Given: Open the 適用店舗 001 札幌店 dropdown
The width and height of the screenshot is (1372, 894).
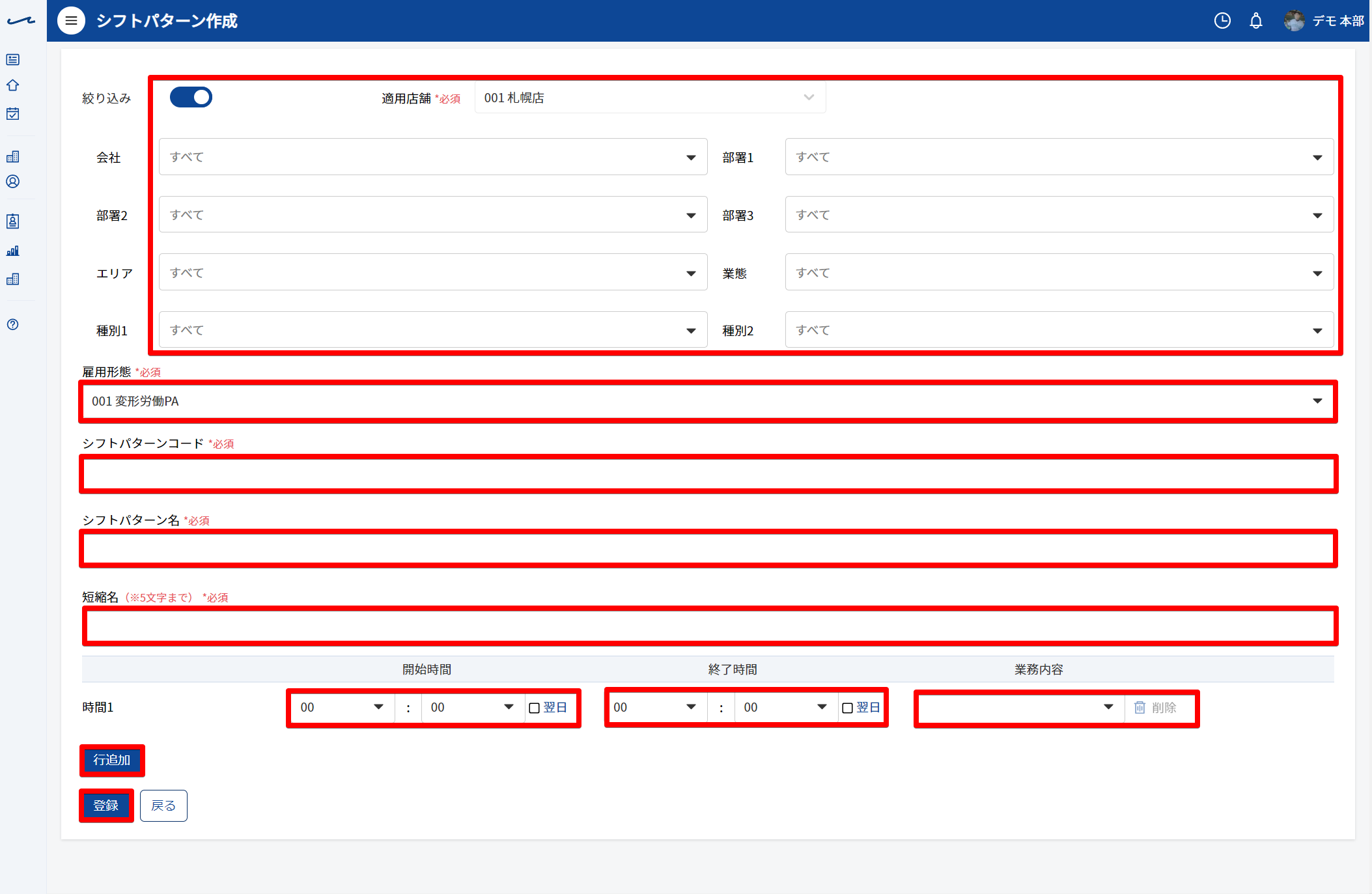Looking at the screenshot, I should tap(650, 98).
